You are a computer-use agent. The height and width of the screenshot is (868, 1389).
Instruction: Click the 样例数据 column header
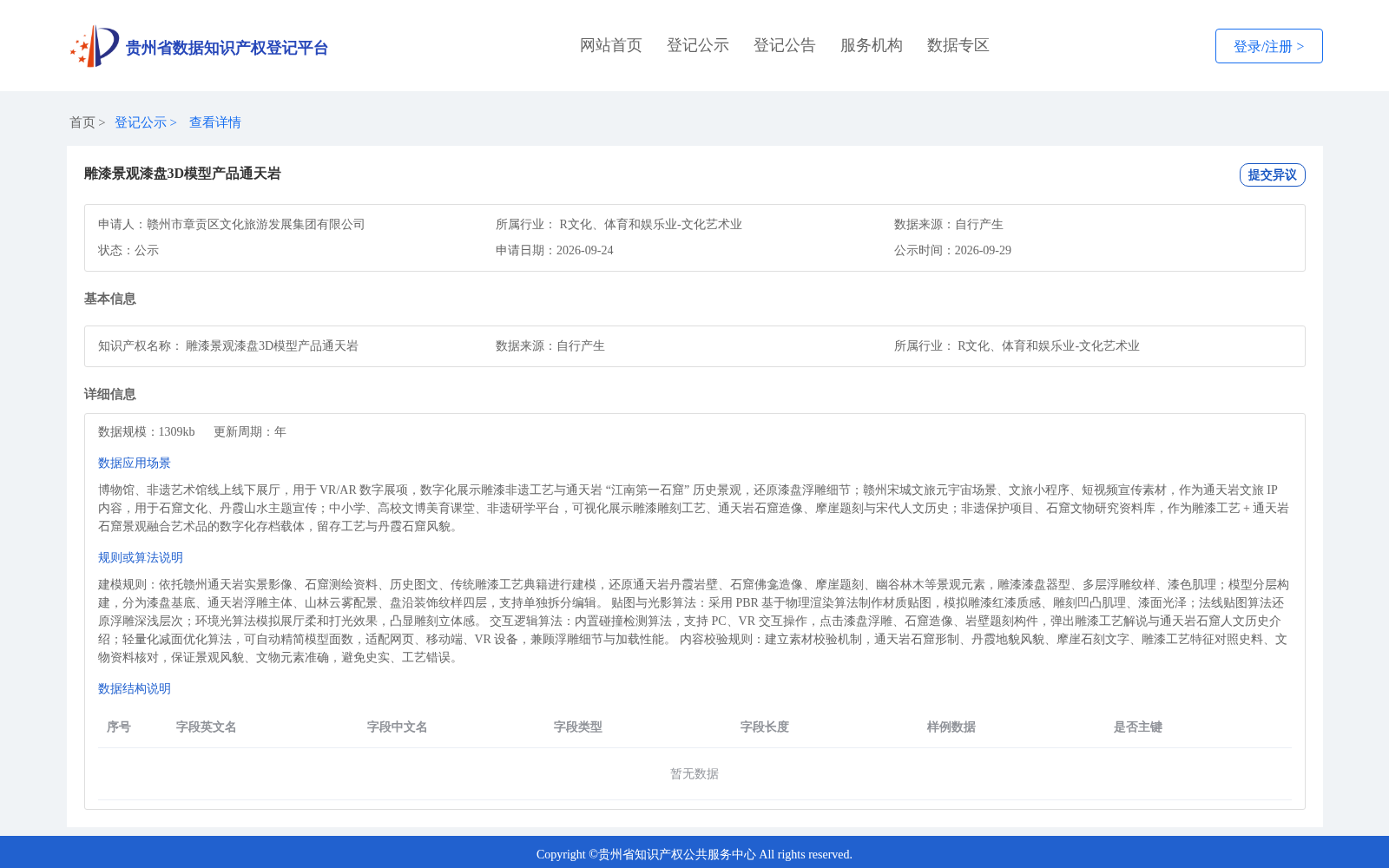click(x=951, y=727)
